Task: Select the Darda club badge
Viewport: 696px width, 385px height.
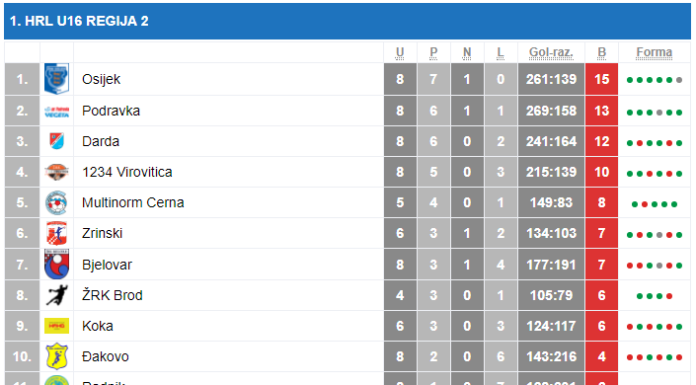Action: pyautogui.click(x=57, y=141)
